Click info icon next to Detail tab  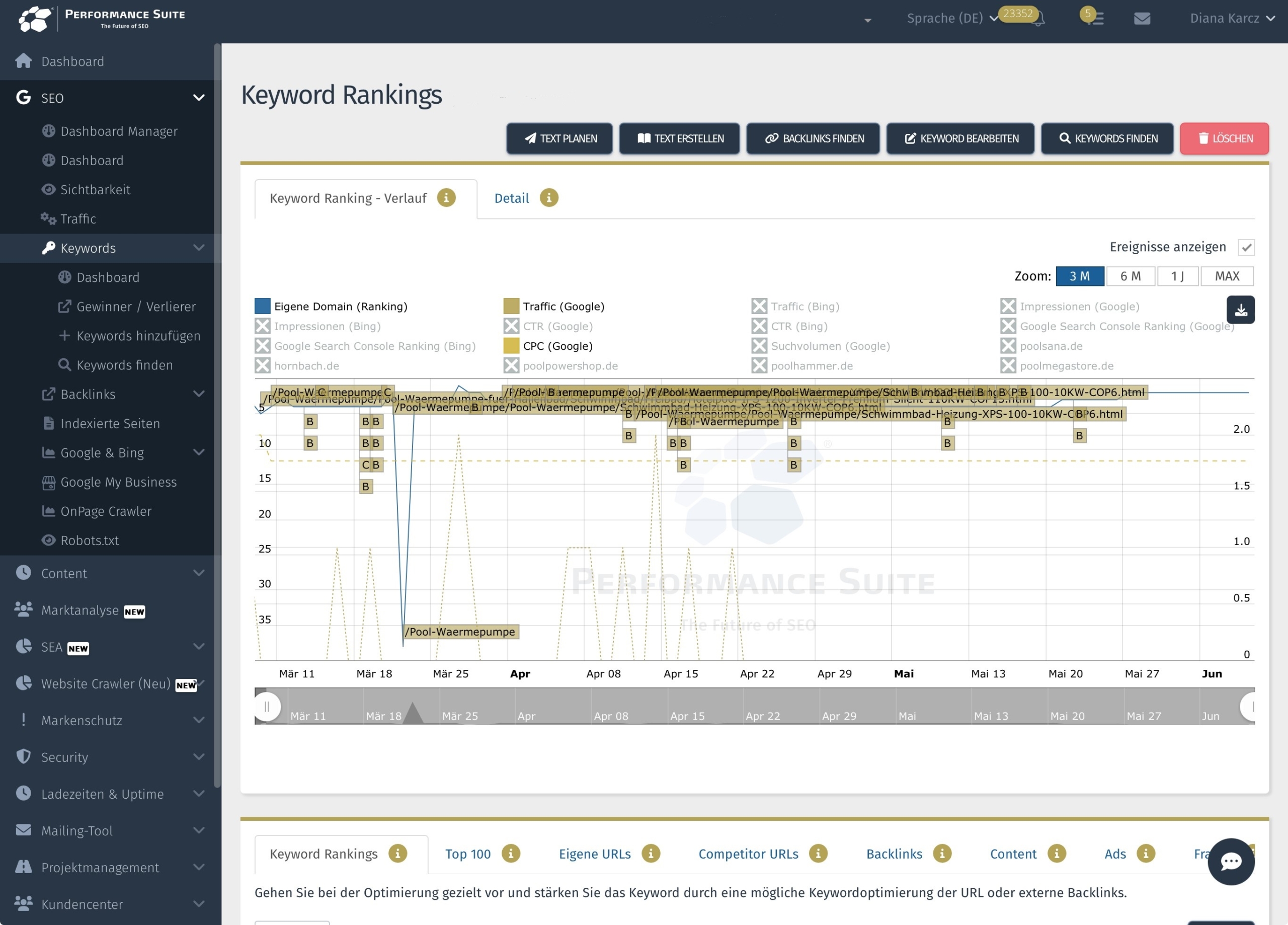[548, 198]
